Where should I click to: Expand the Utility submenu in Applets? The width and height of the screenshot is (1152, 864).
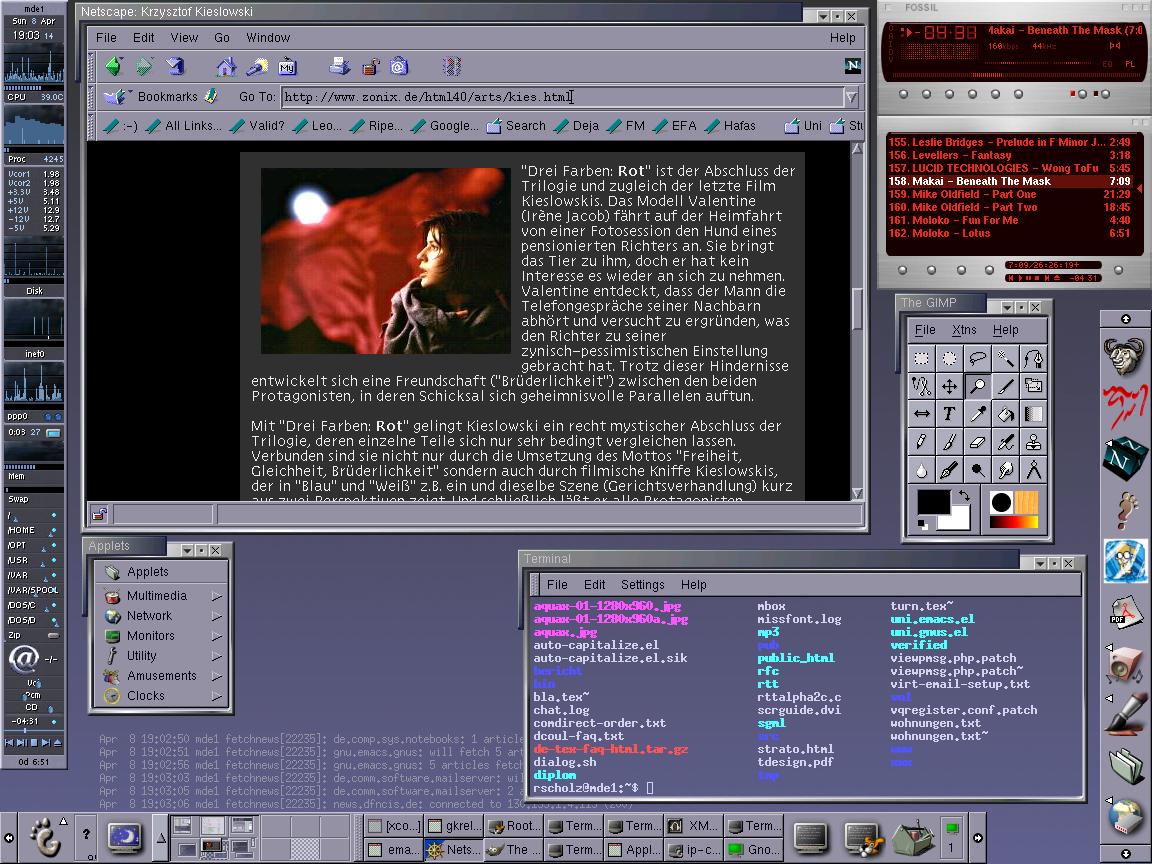point(161,655)
